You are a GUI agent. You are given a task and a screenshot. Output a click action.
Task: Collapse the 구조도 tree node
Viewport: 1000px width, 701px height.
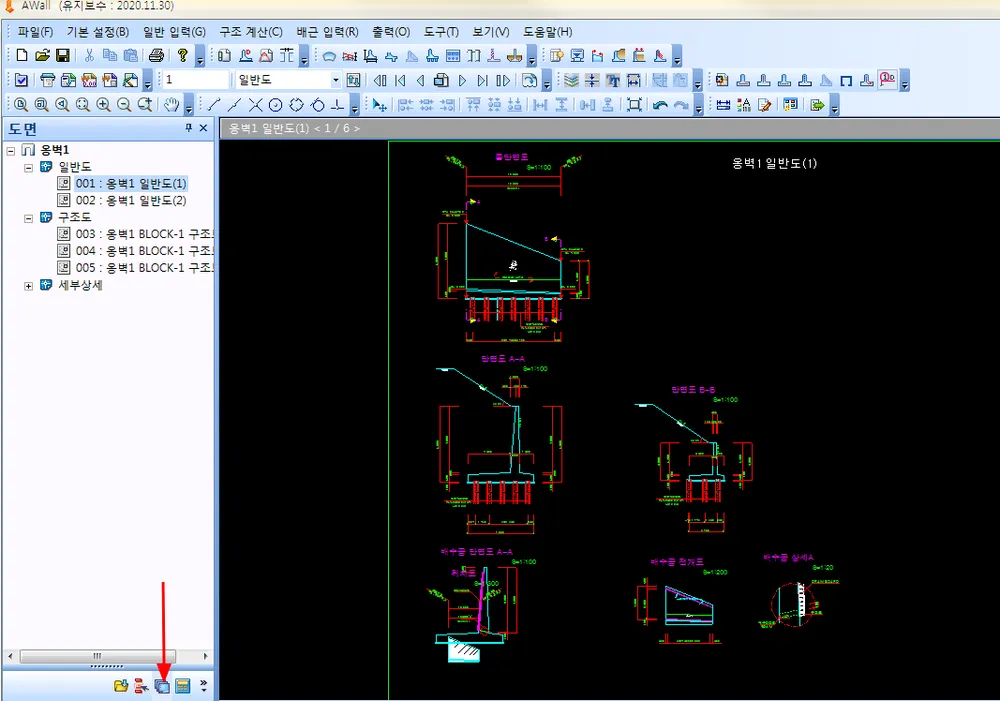pos(28,218)
